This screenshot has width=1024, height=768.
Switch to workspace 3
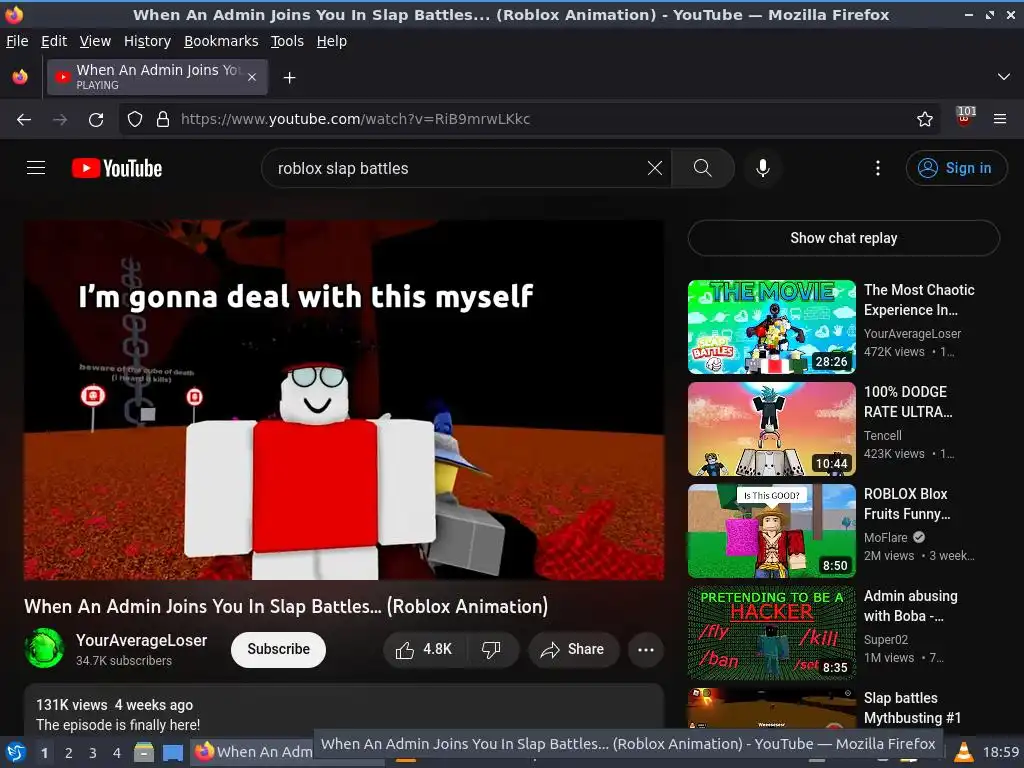tap(92, 753)
